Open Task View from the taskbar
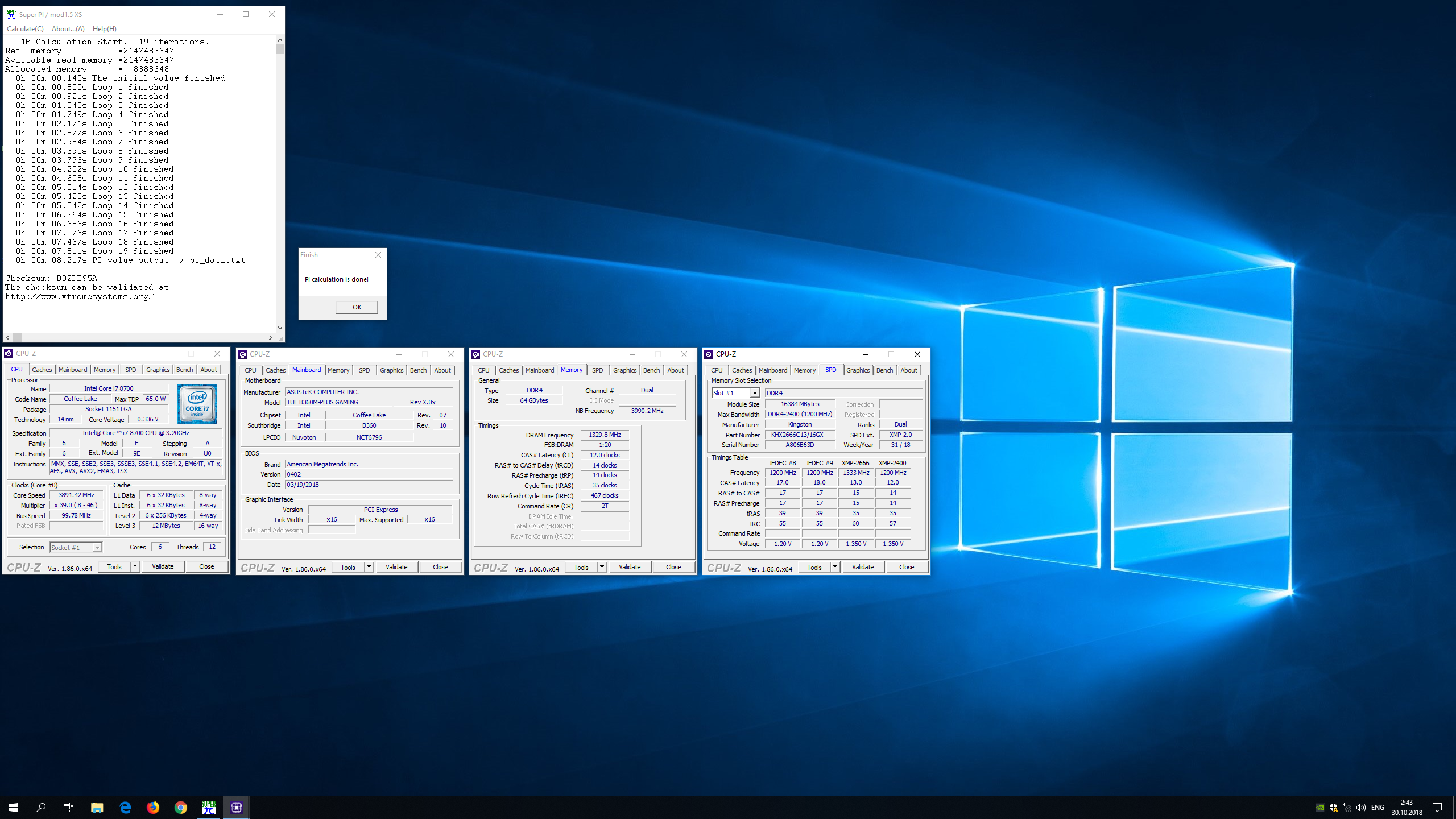1456x819 pixels. [68, 807]
